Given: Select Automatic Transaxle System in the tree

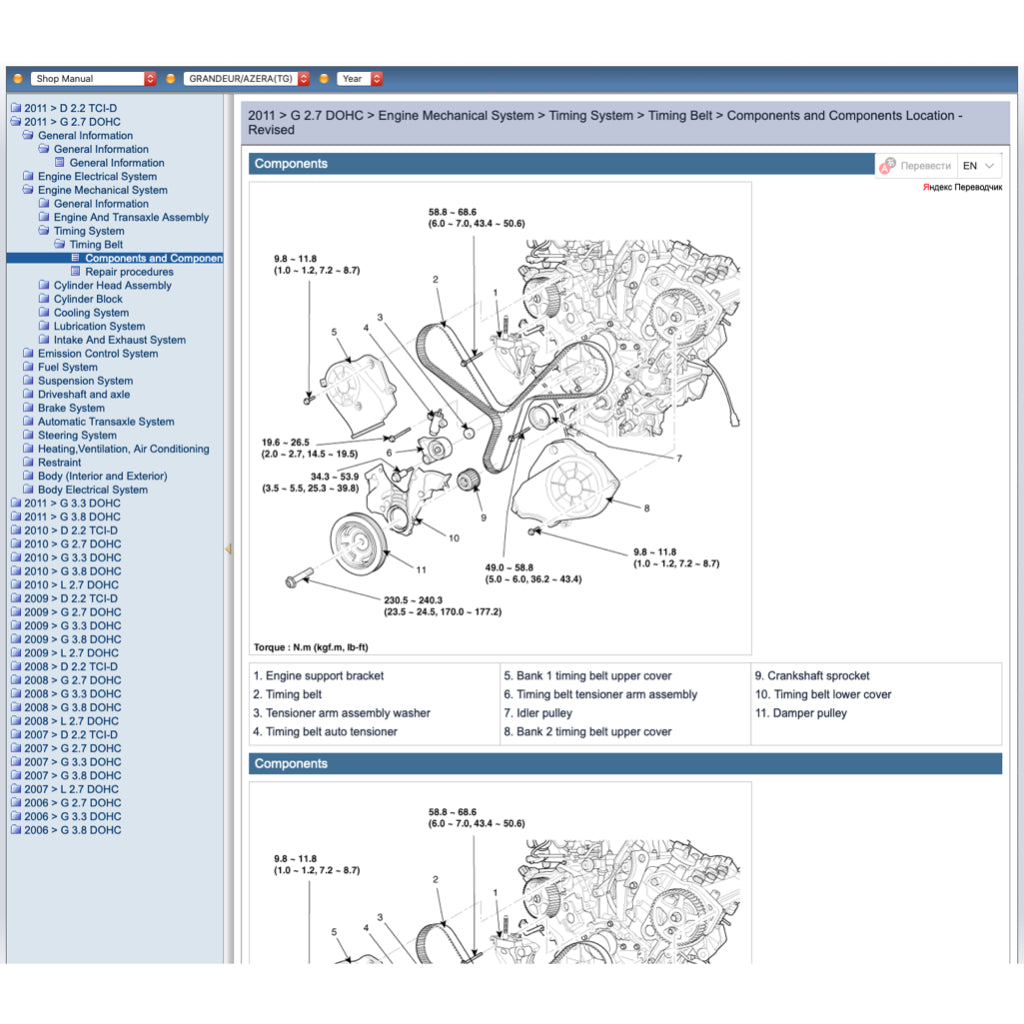Looking at the screenshot, I should [106, 421].
